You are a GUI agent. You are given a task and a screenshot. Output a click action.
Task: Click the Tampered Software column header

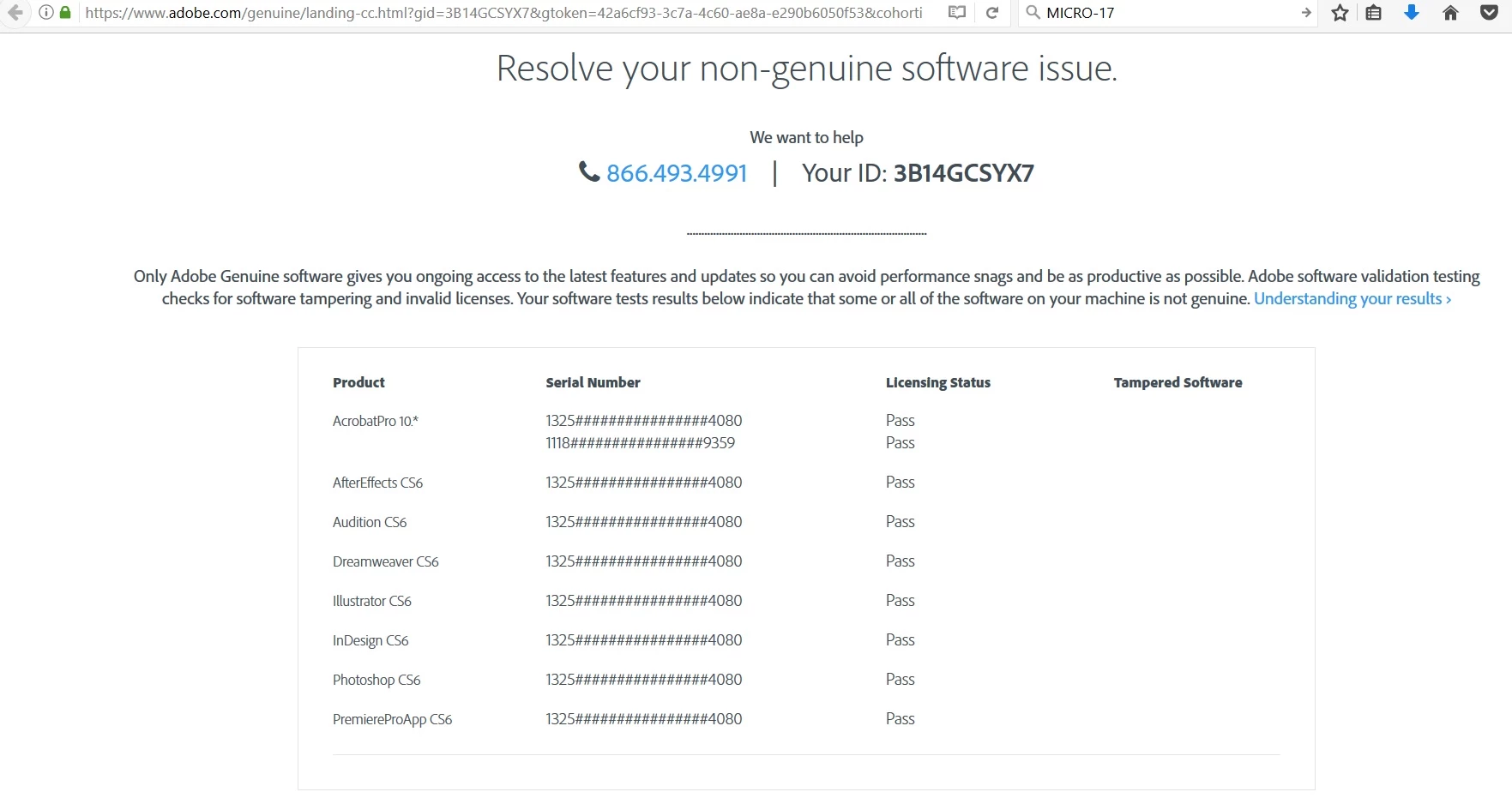click(x=1178, y=382)
